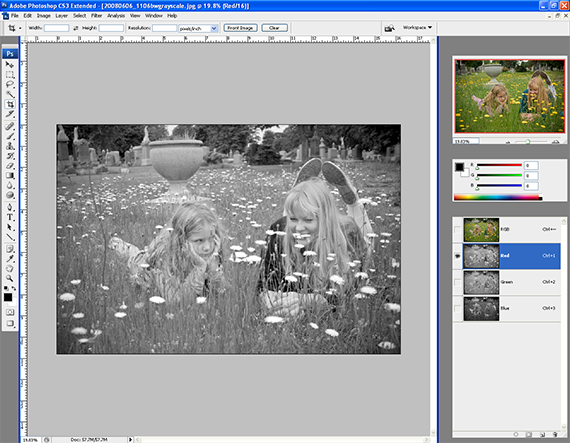
Task: Select the Lasso tool
Action: point(10,84)
